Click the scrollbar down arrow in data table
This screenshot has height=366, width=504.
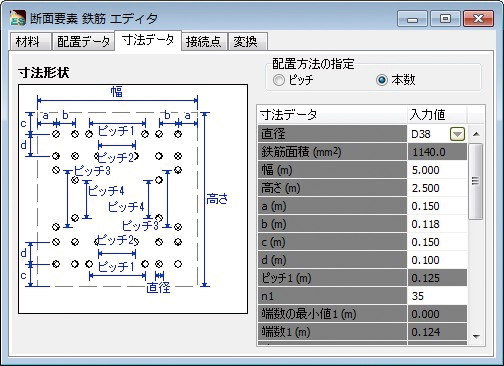[x=476, y=337]
